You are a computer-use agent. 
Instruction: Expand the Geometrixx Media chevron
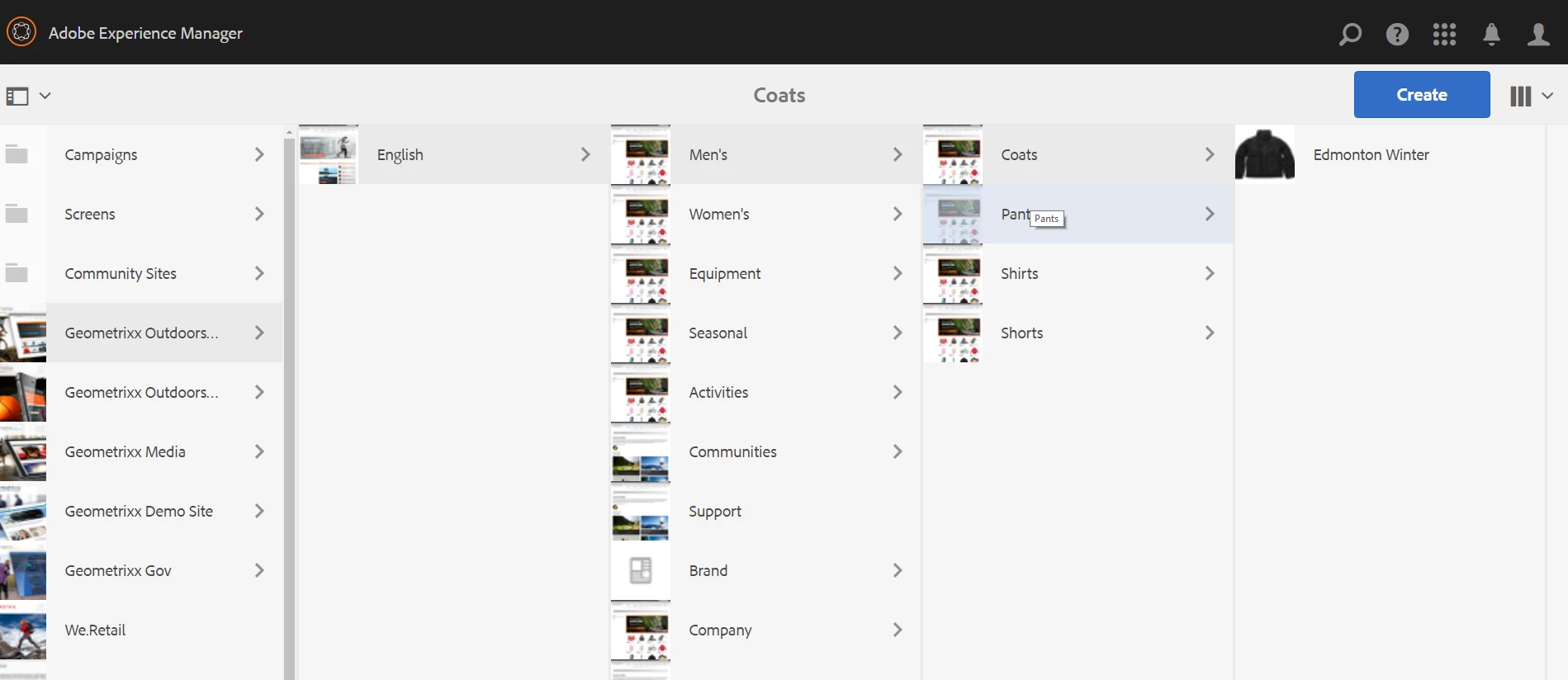(259, 451)
